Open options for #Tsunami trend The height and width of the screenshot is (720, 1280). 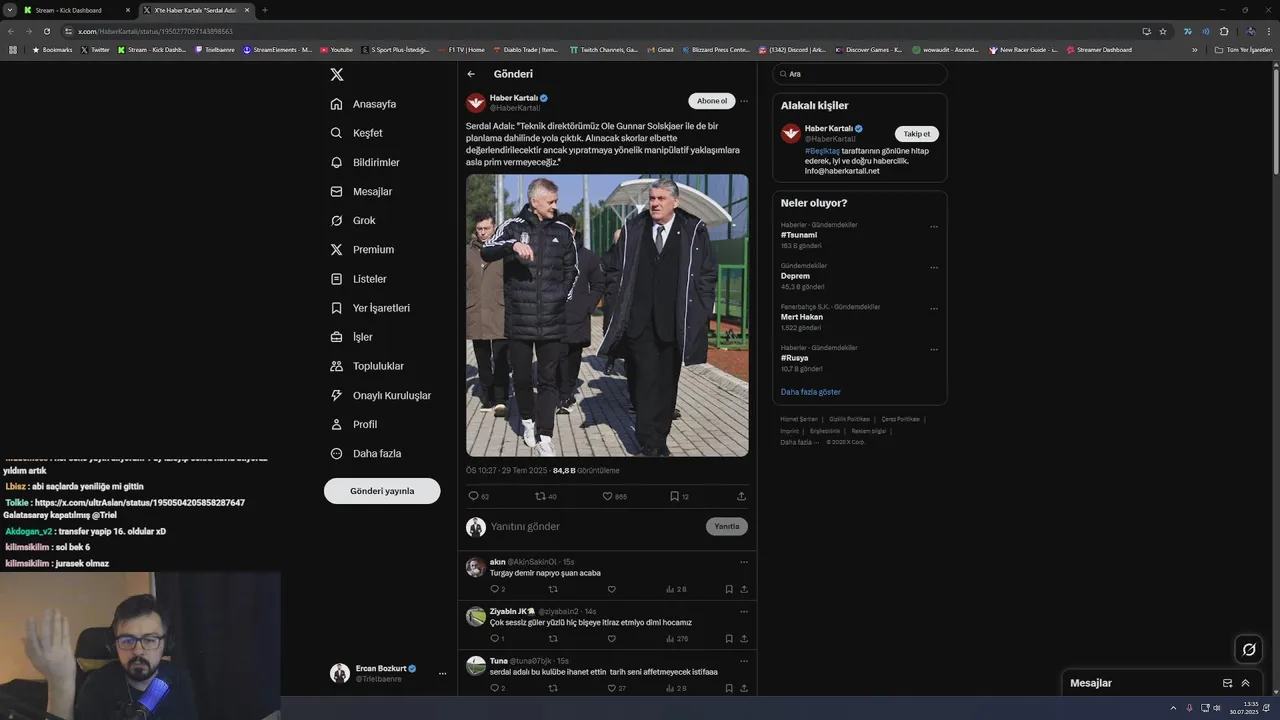(x=934, y=227)
